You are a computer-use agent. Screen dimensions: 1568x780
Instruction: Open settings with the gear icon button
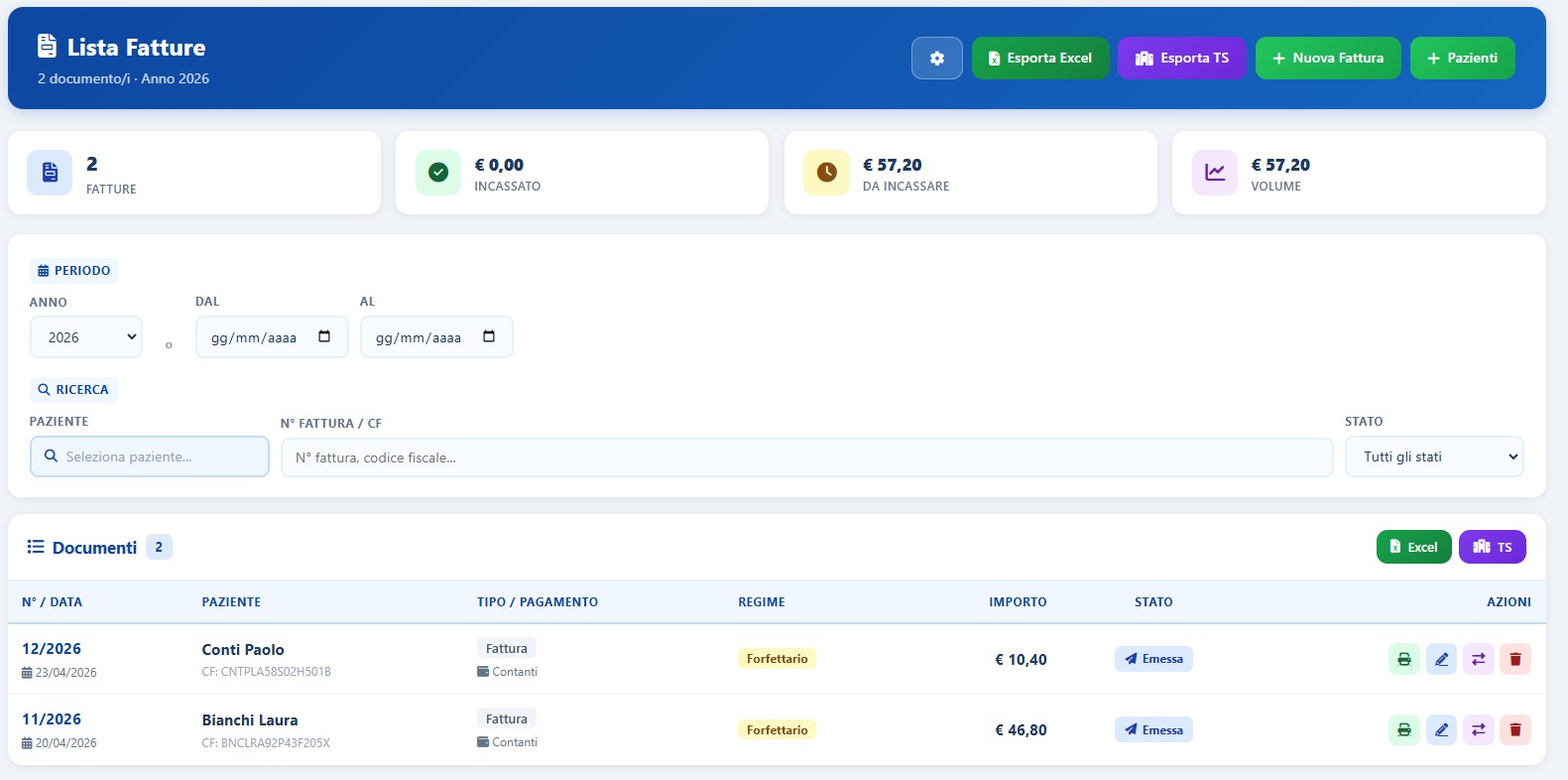click(x=936, y=59)
